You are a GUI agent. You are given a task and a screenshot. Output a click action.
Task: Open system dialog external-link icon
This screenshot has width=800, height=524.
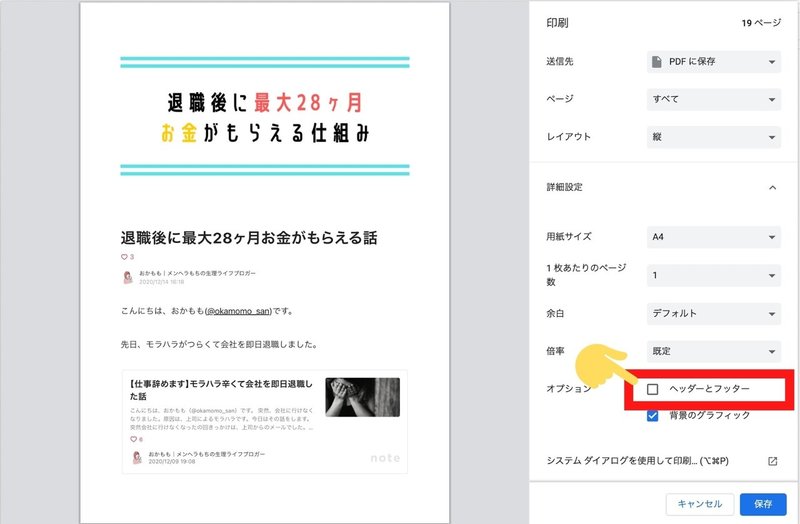point(772,461)
